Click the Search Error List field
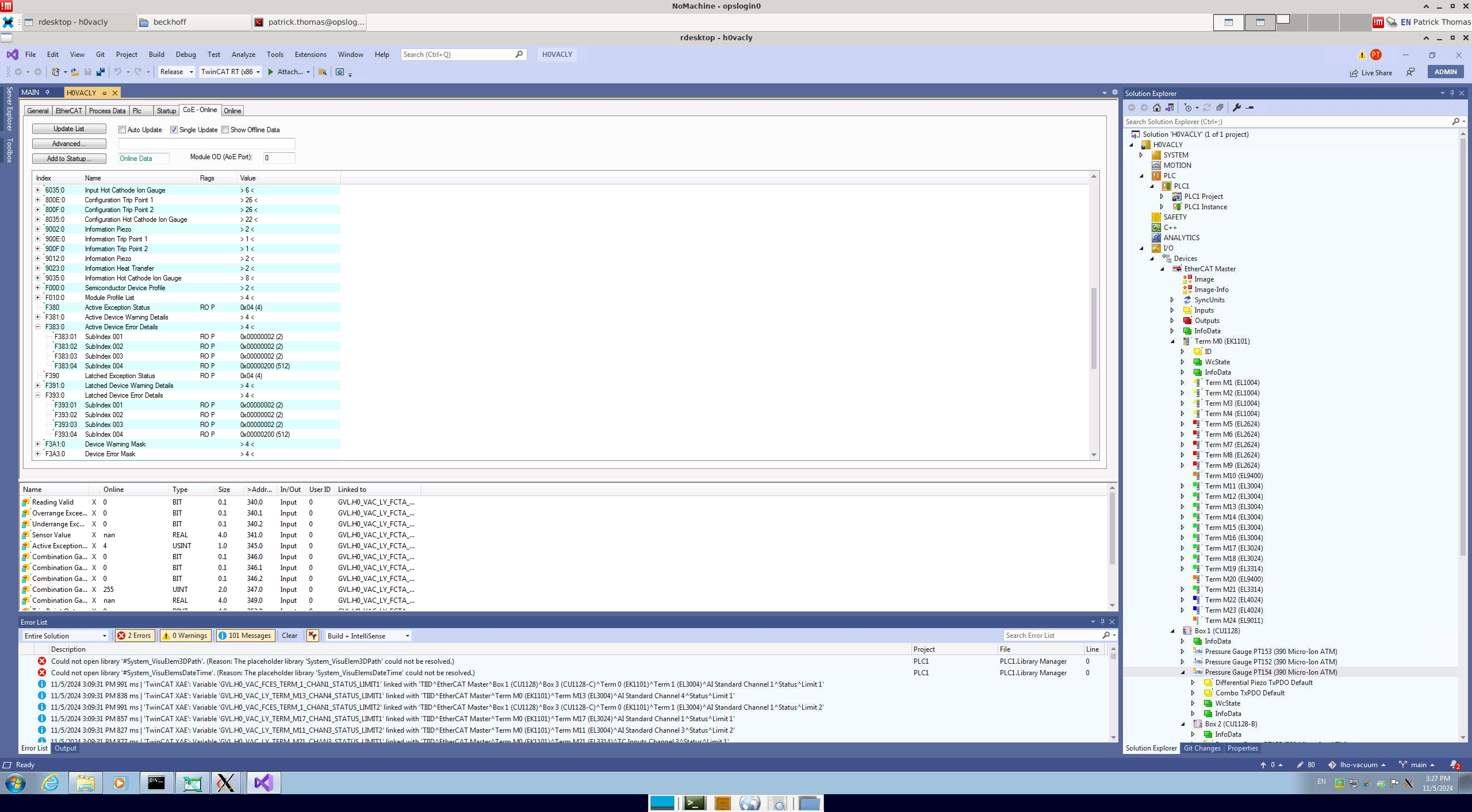The height and width of the screenshot is (812, 1472). coord(1053,636)
